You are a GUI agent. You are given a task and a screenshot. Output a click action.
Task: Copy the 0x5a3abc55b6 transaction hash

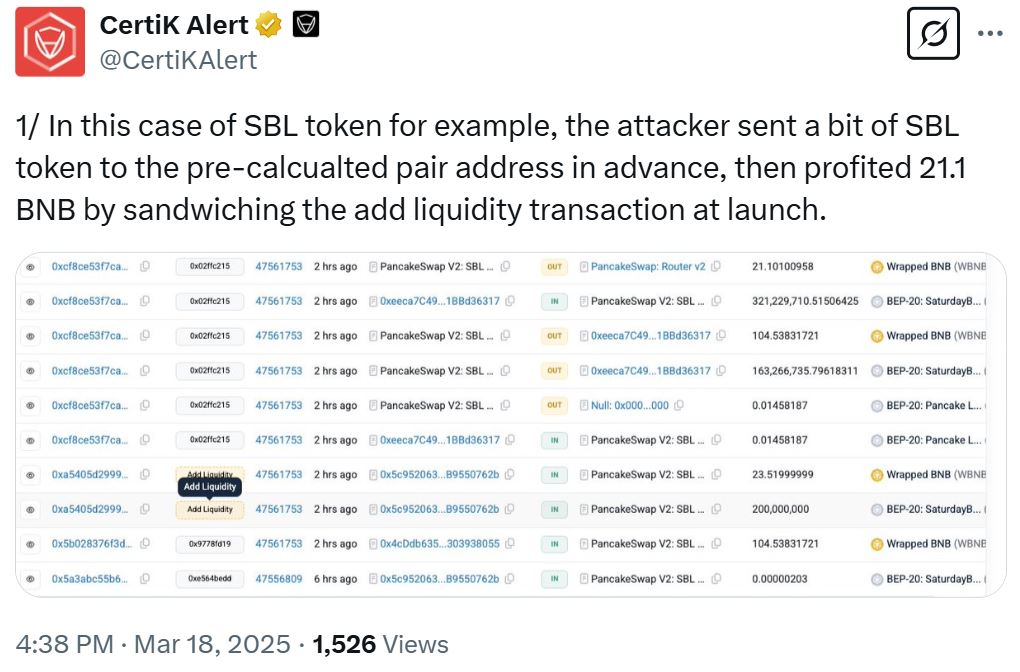click(x=145, y=579)
